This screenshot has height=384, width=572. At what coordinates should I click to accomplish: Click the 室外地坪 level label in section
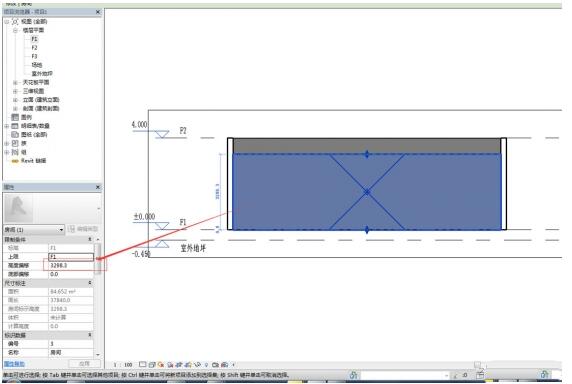coord(193,249)
